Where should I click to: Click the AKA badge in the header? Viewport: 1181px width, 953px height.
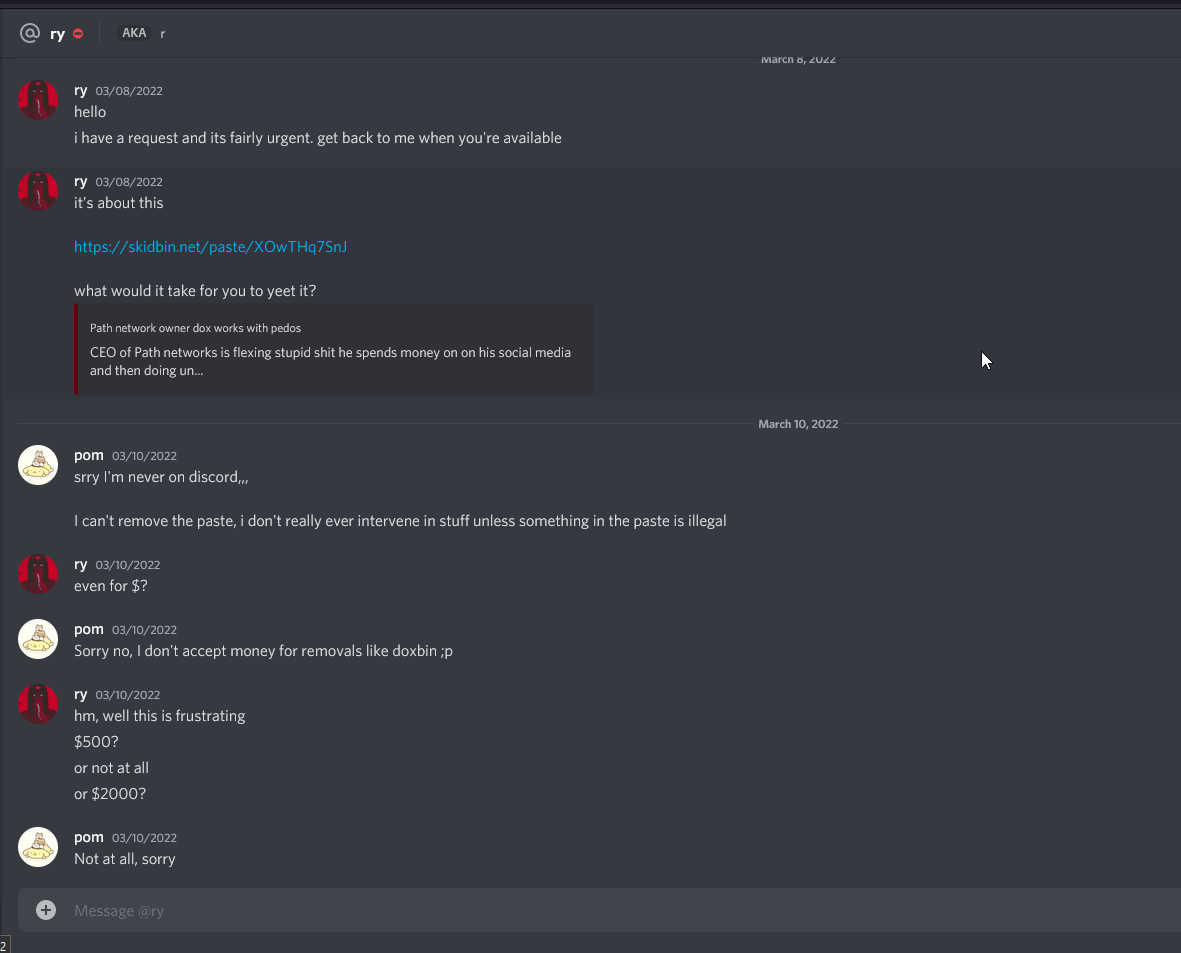(134, 33)
